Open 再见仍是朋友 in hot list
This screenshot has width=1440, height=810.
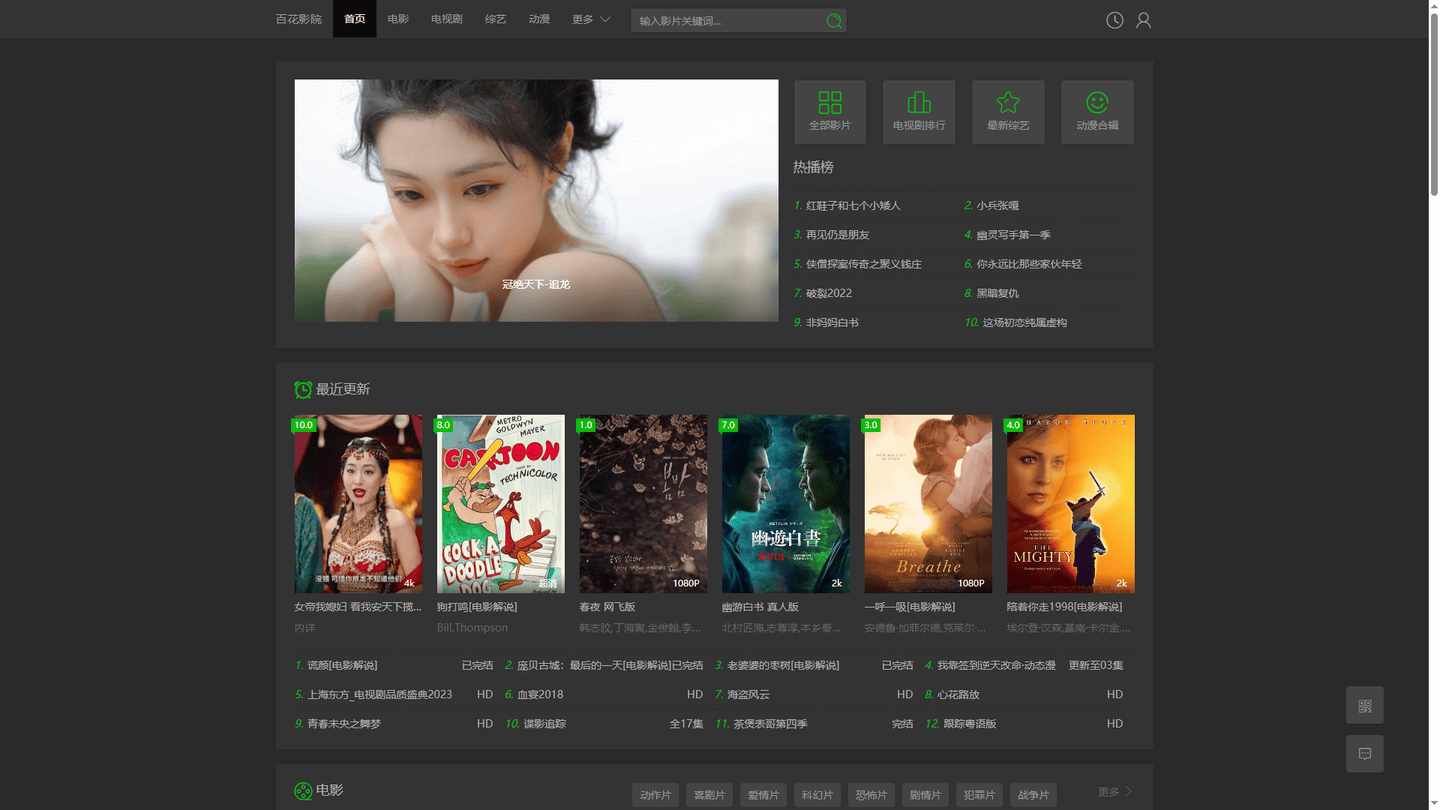838,235
